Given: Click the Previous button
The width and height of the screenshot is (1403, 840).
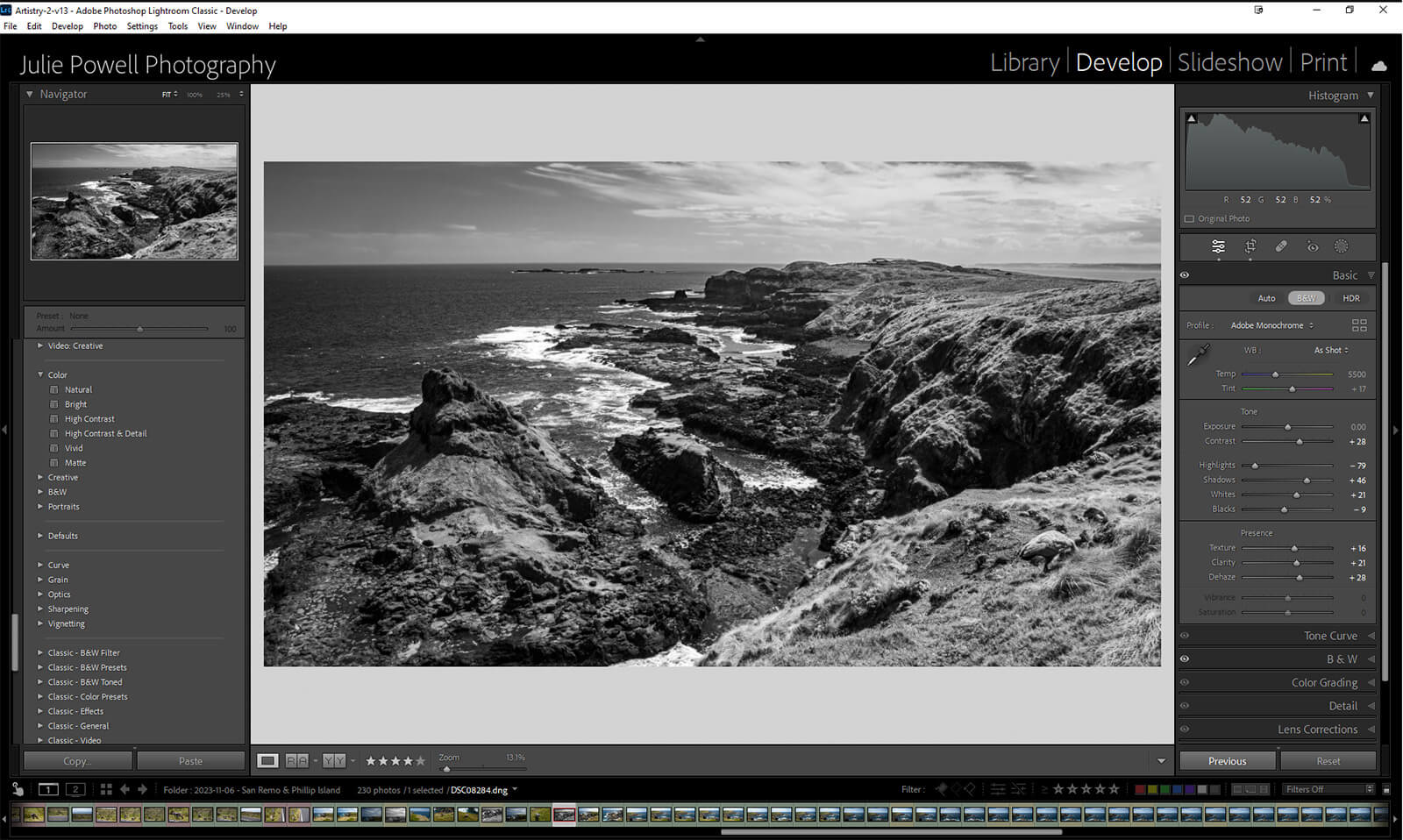Looking at the screenshot, I should tap(1227, 761).
